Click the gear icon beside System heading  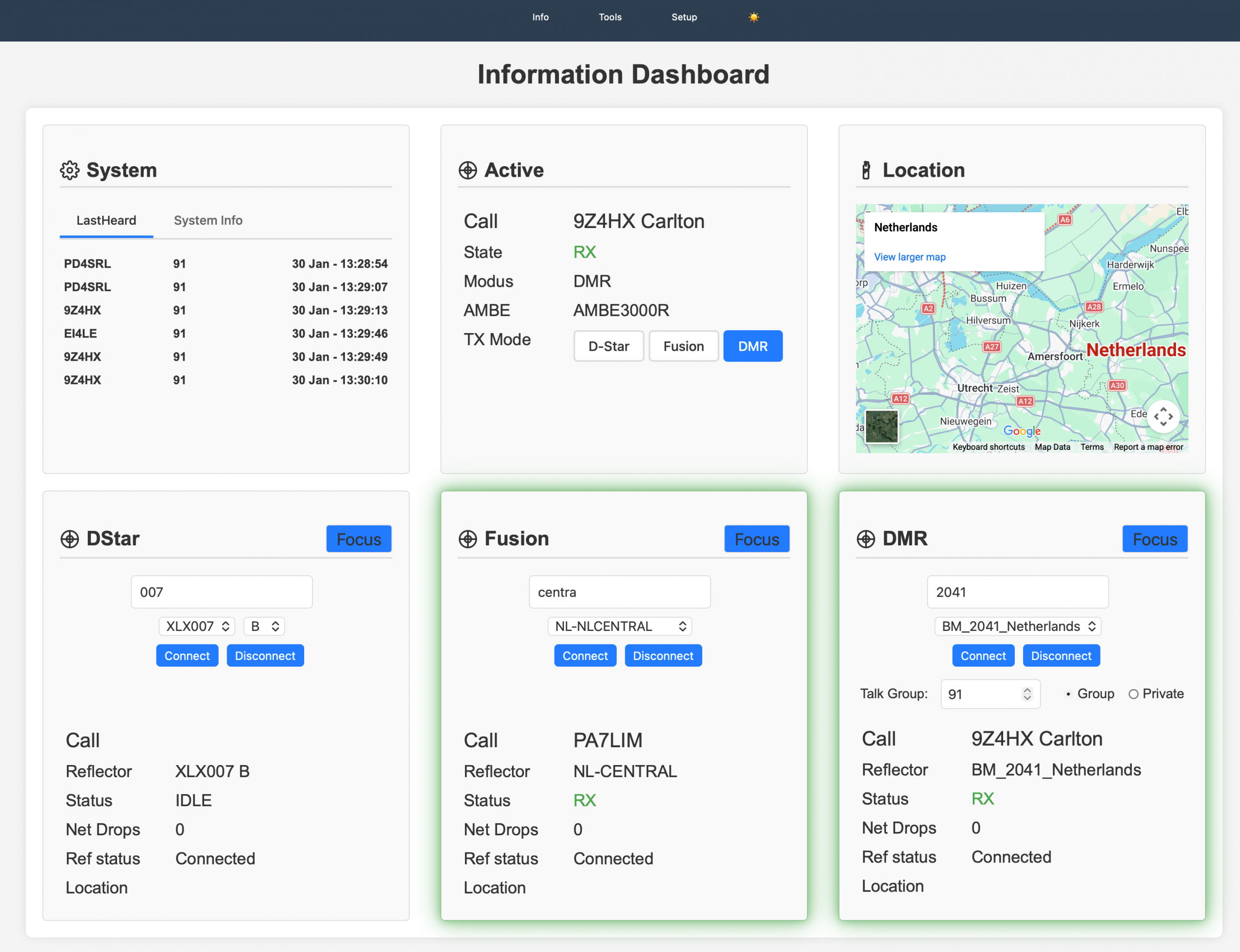click(x=70, y=170)
